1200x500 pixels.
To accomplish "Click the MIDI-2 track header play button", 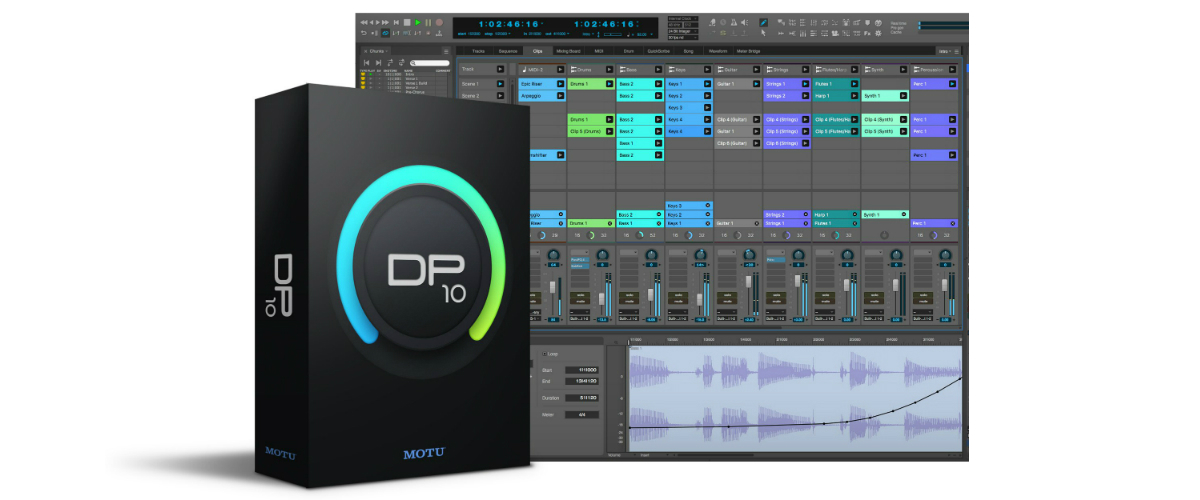I will 560,69.
